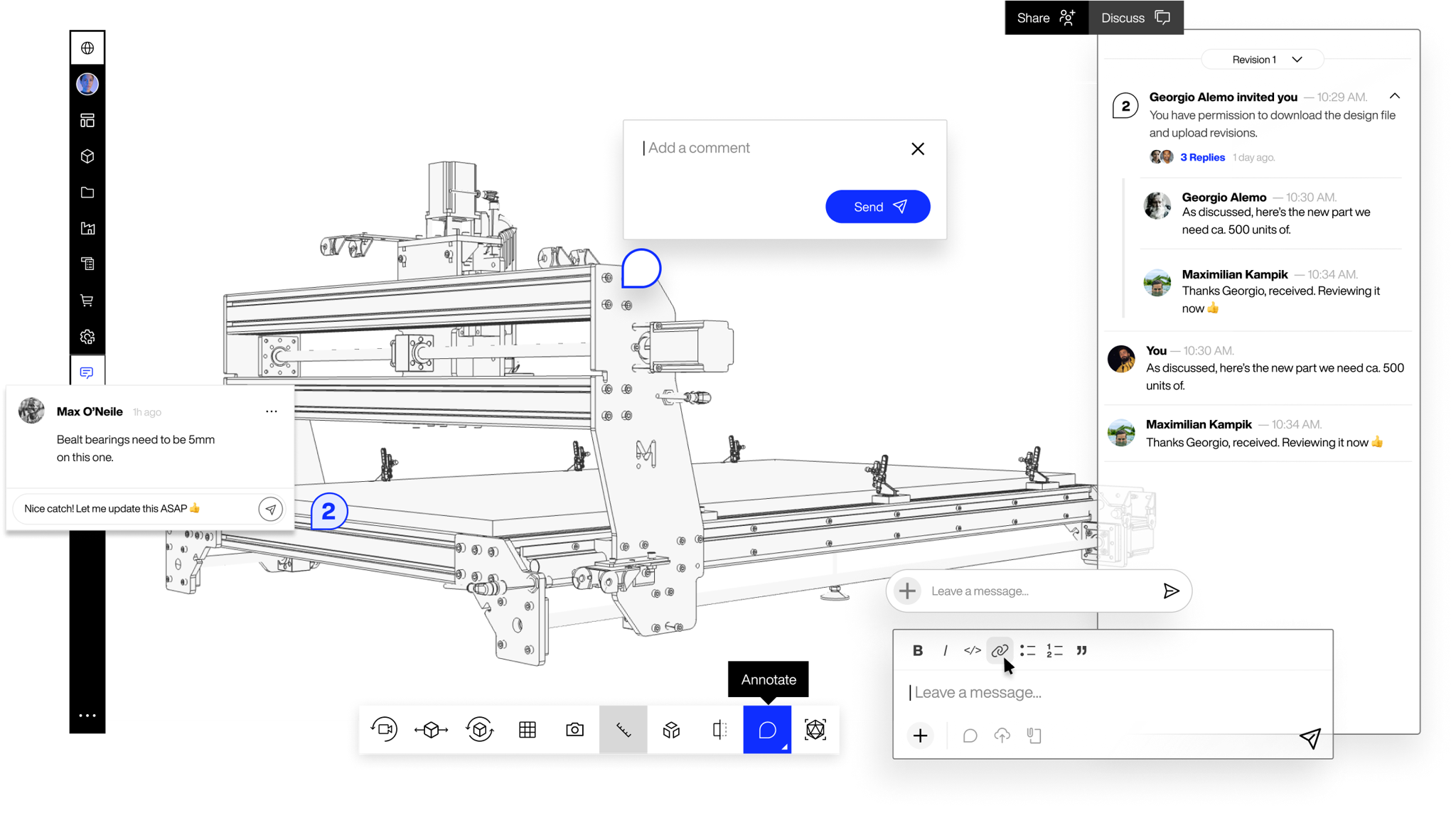Open settings gear in the sidebar
Image resolution: width=1456 pixels, height=813 pixels.
87,337
